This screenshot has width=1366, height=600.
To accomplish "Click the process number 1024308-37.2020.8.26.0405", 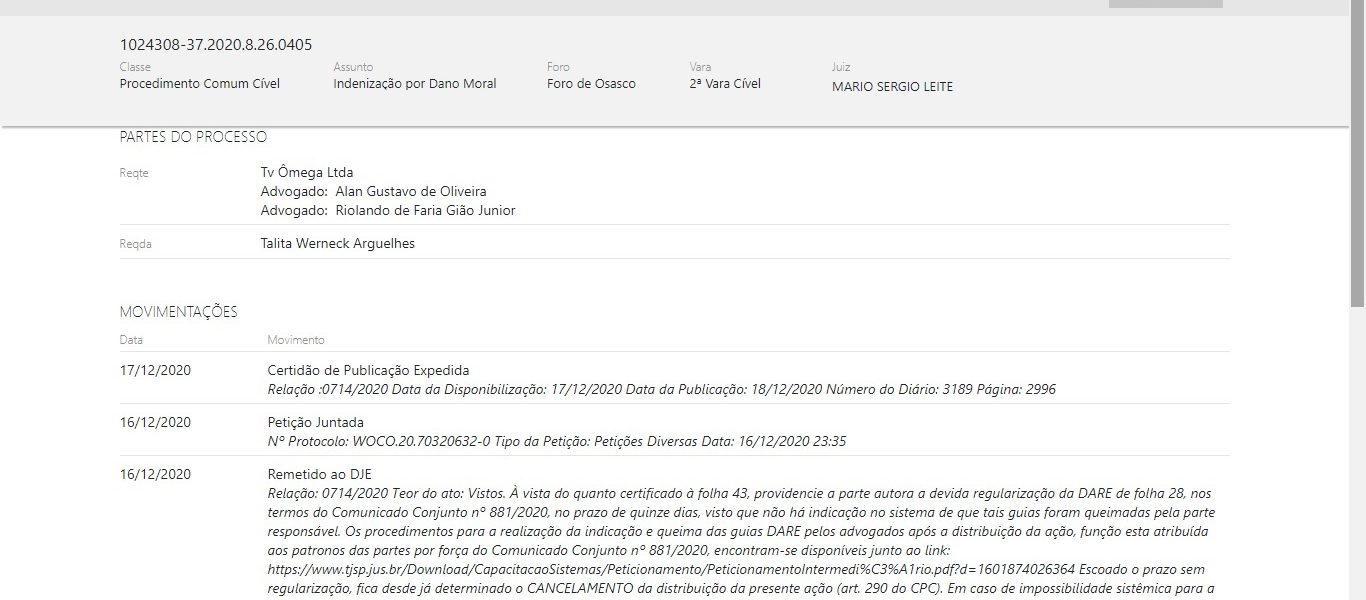I will pyautogui.click(x=216, y=45).
